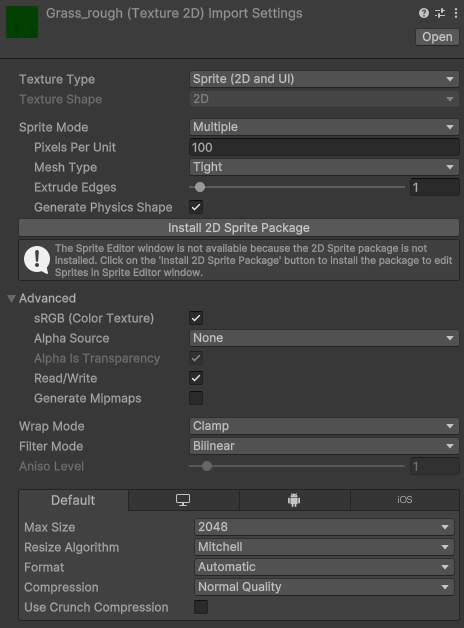This screenshot has height=628, width=464.
Task: Click the Alpha Source label
Action: 72,338
